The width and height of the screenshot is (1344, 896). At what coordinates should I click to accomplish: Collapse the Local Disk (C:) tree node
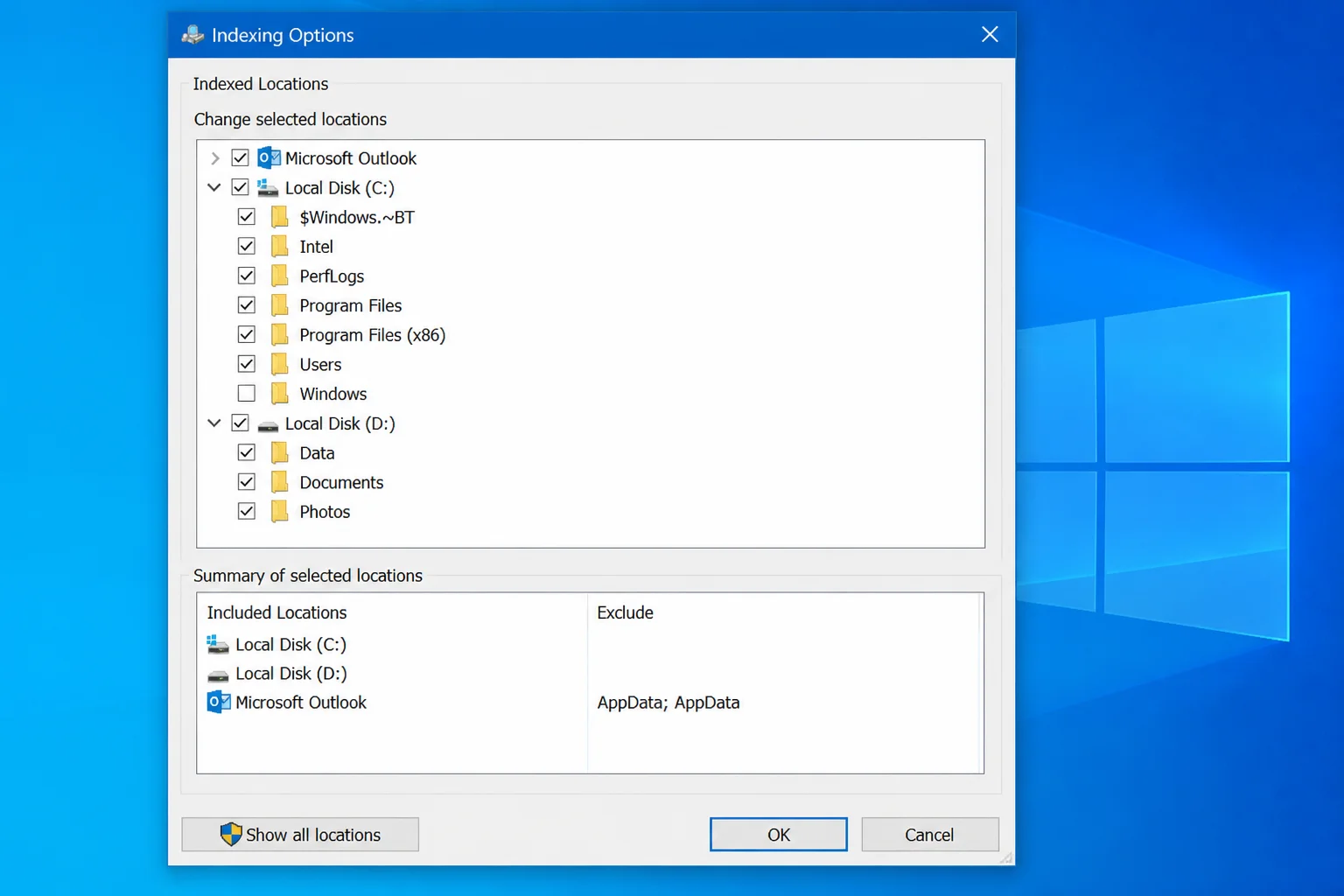click(214, 187)
